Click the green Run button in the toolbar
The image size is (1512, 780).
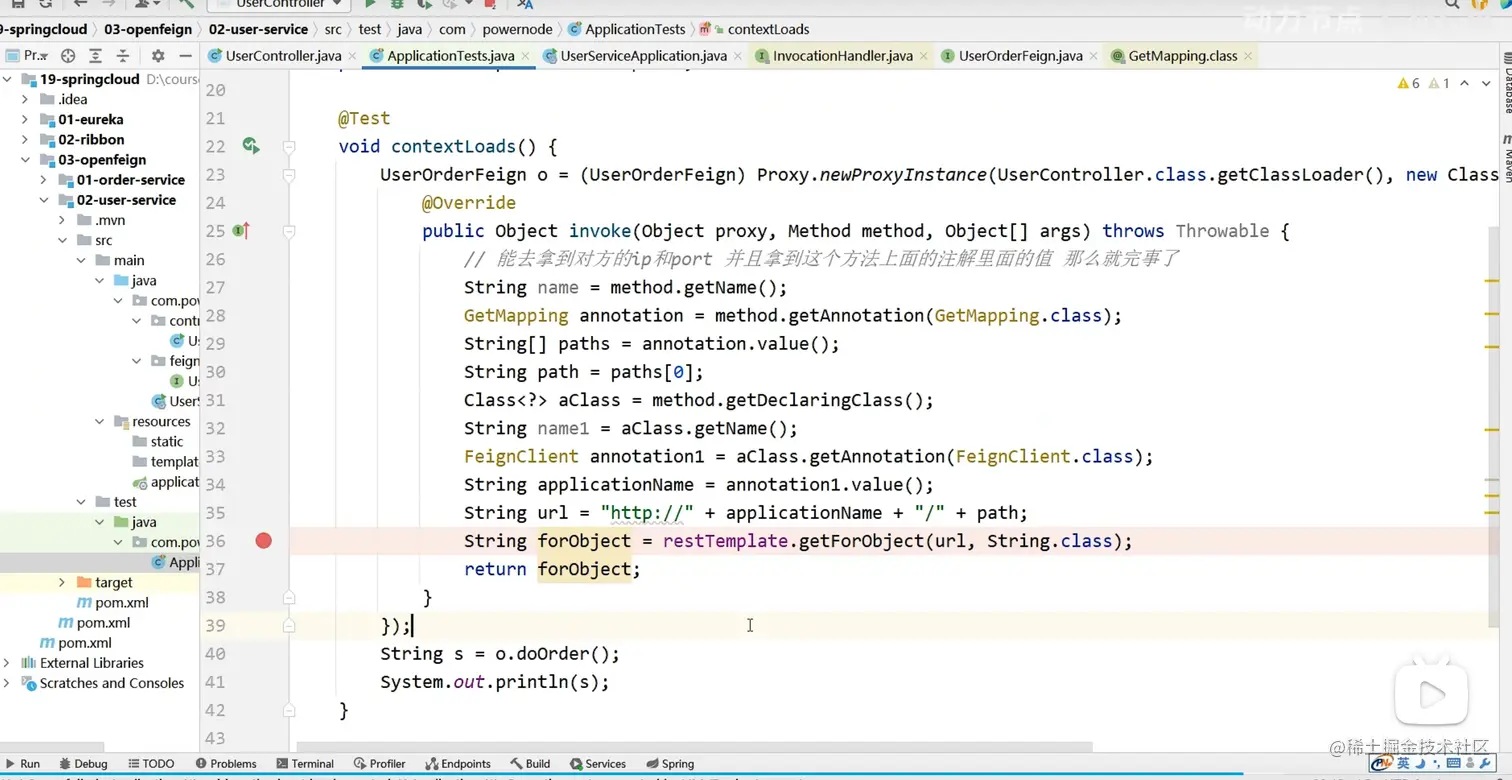pyautogui.click(x=370, y=4)
